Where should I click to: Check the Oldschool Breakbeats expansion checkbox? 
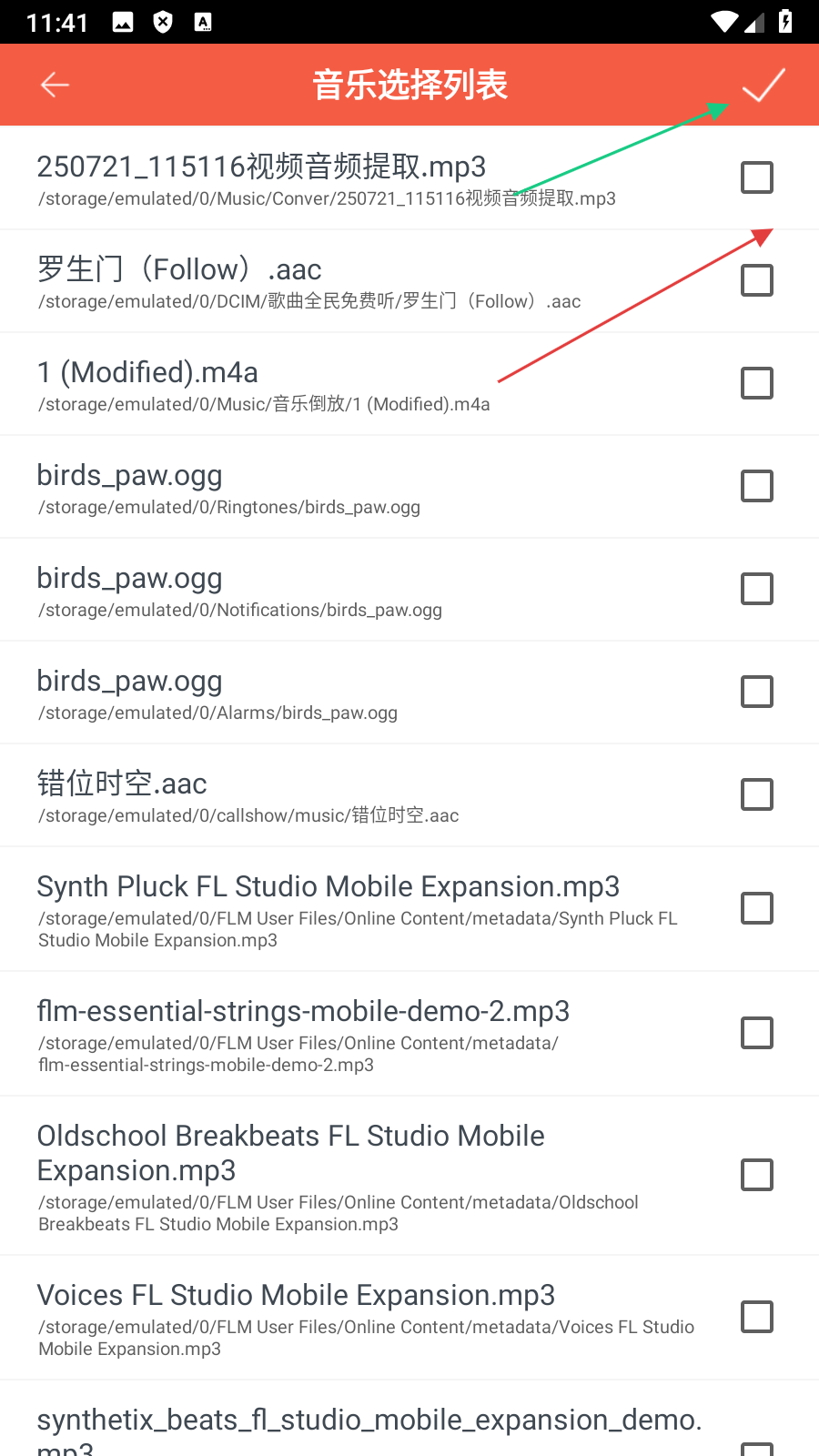[756, 1175]
